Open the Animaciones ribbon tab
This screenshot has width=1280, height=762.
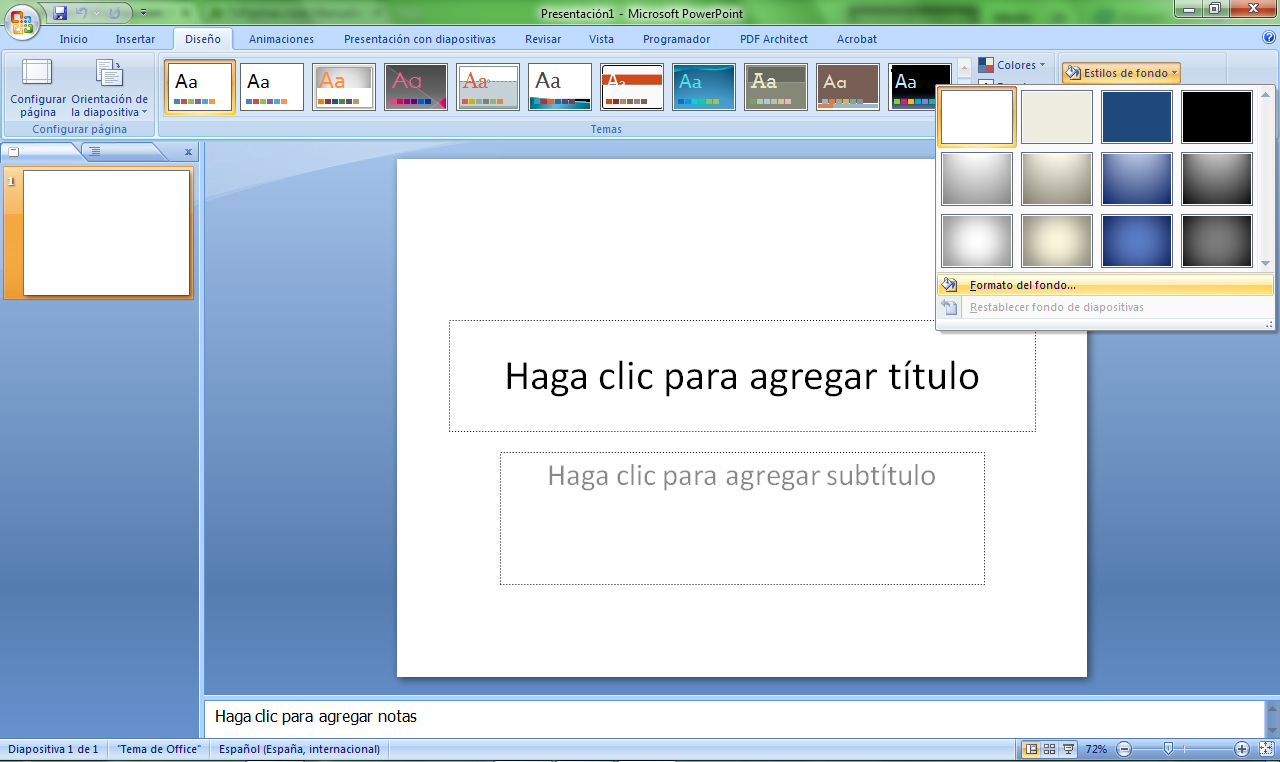coord(281,39)
